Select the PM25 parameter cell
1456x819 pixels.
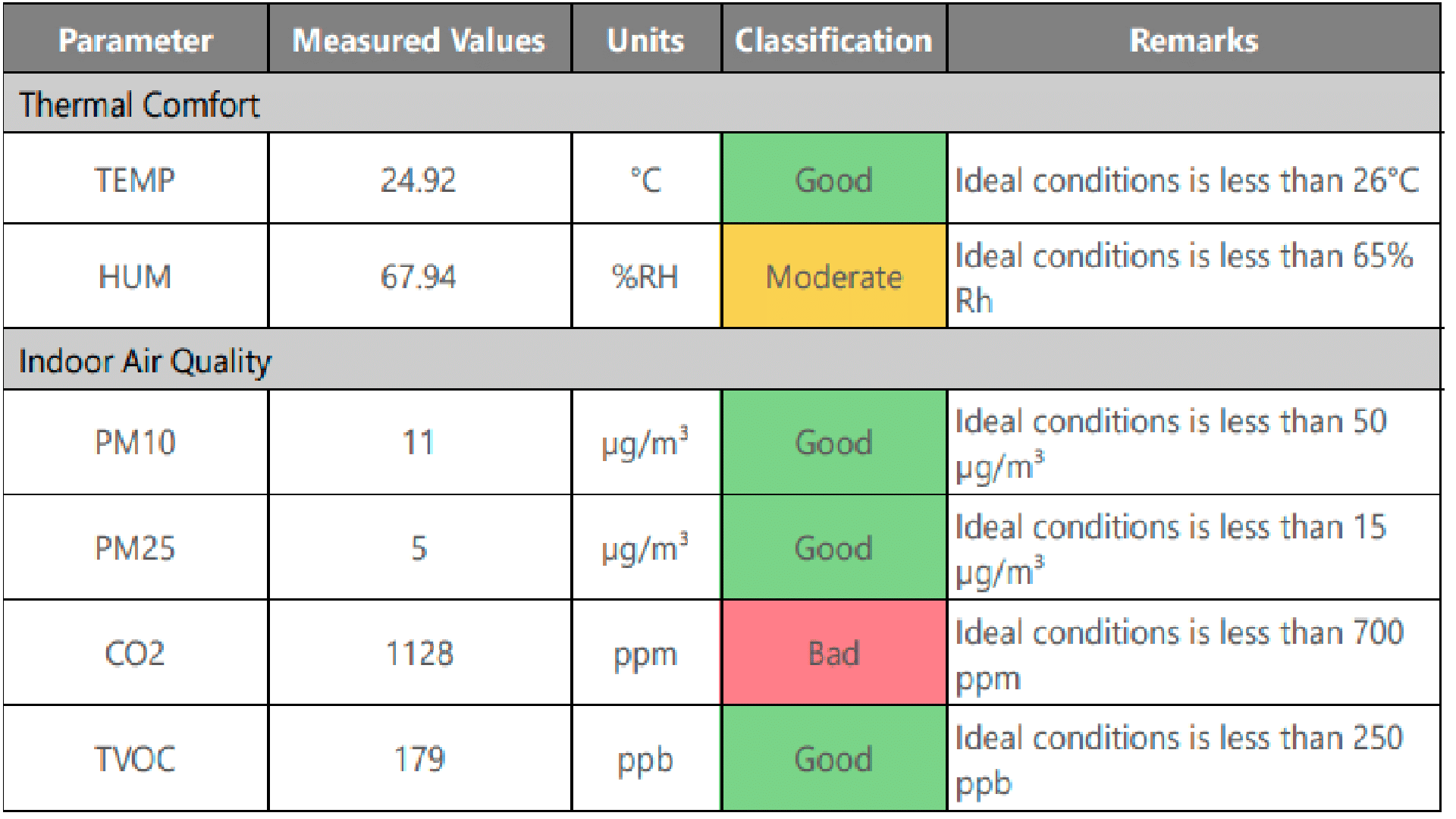coord(135,548)
